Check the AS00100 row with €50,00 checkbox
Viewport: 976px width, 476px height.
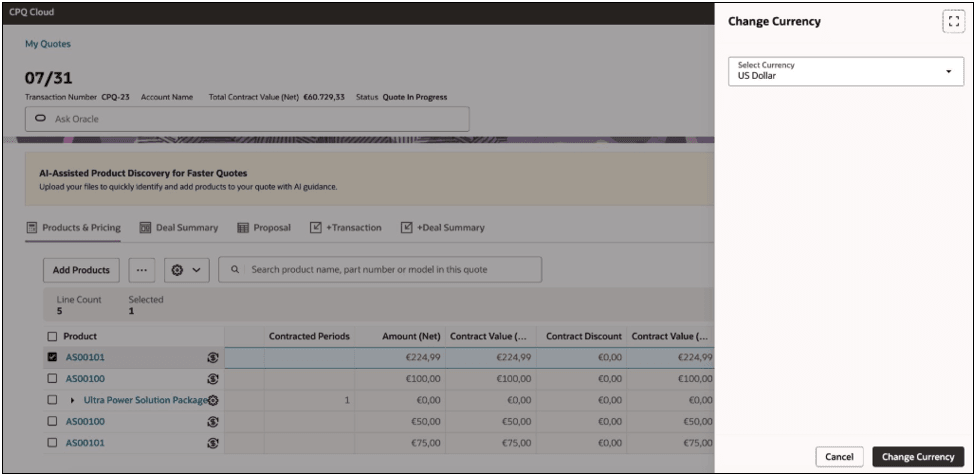pos(52,421)
